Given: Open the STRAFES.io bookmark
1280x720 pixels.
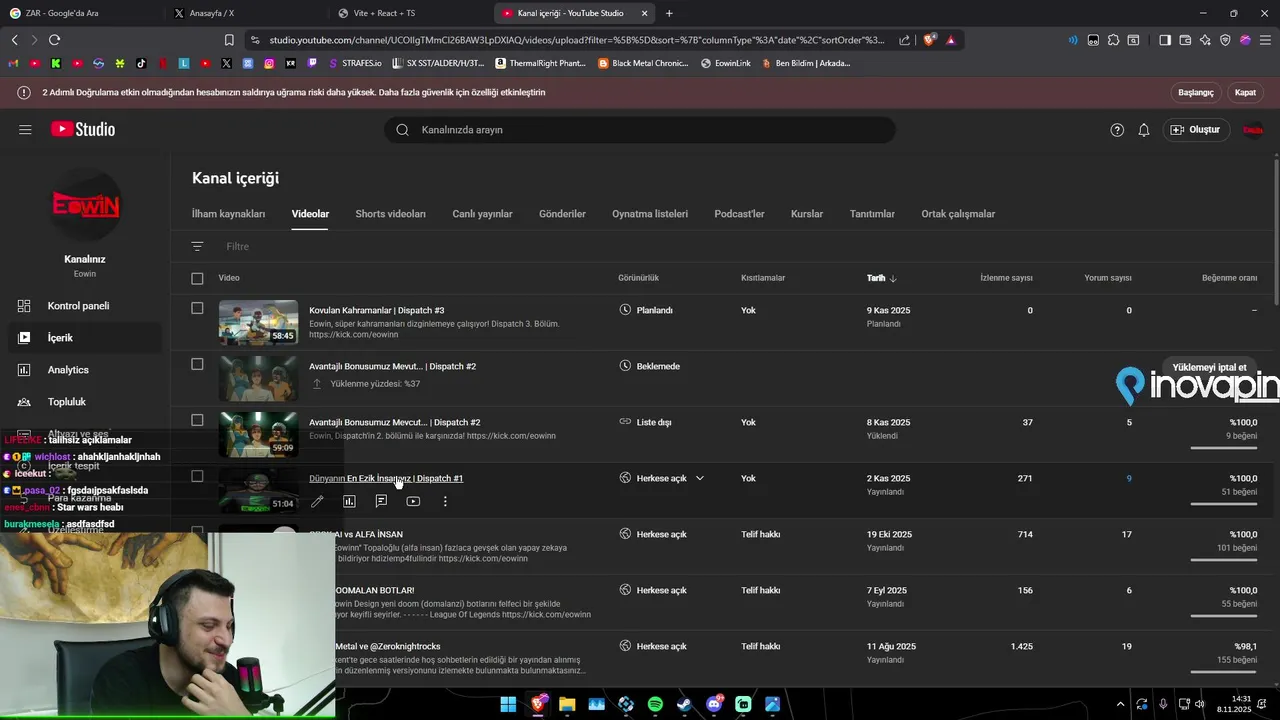Looking at the screenshot, I should pyautogui.click(x=355, y=63).
